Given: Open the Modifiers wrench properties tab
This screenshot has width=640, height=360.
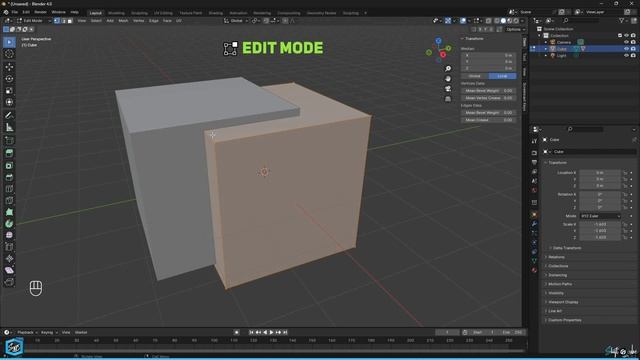Looking at the screenshot, I should pos(534,224).
